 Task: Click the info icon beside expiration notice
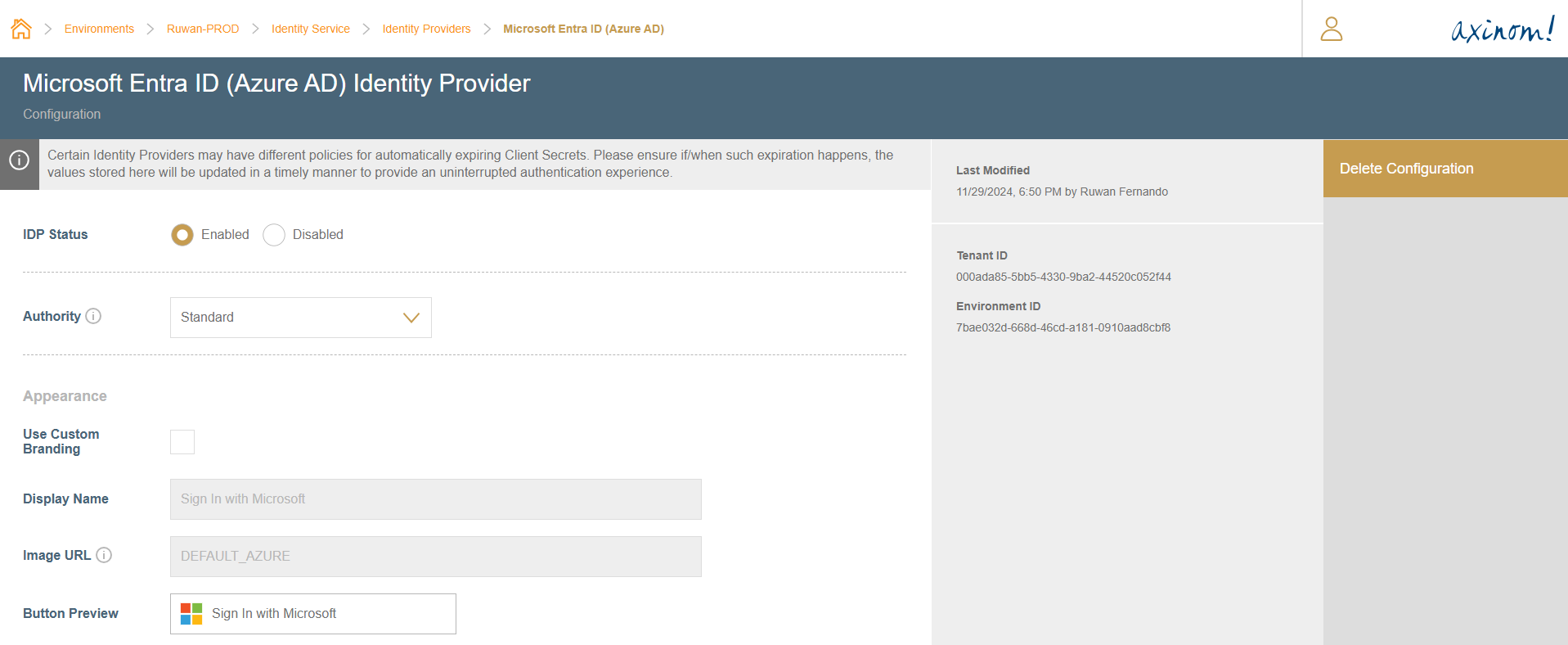[x=19, y=160]
